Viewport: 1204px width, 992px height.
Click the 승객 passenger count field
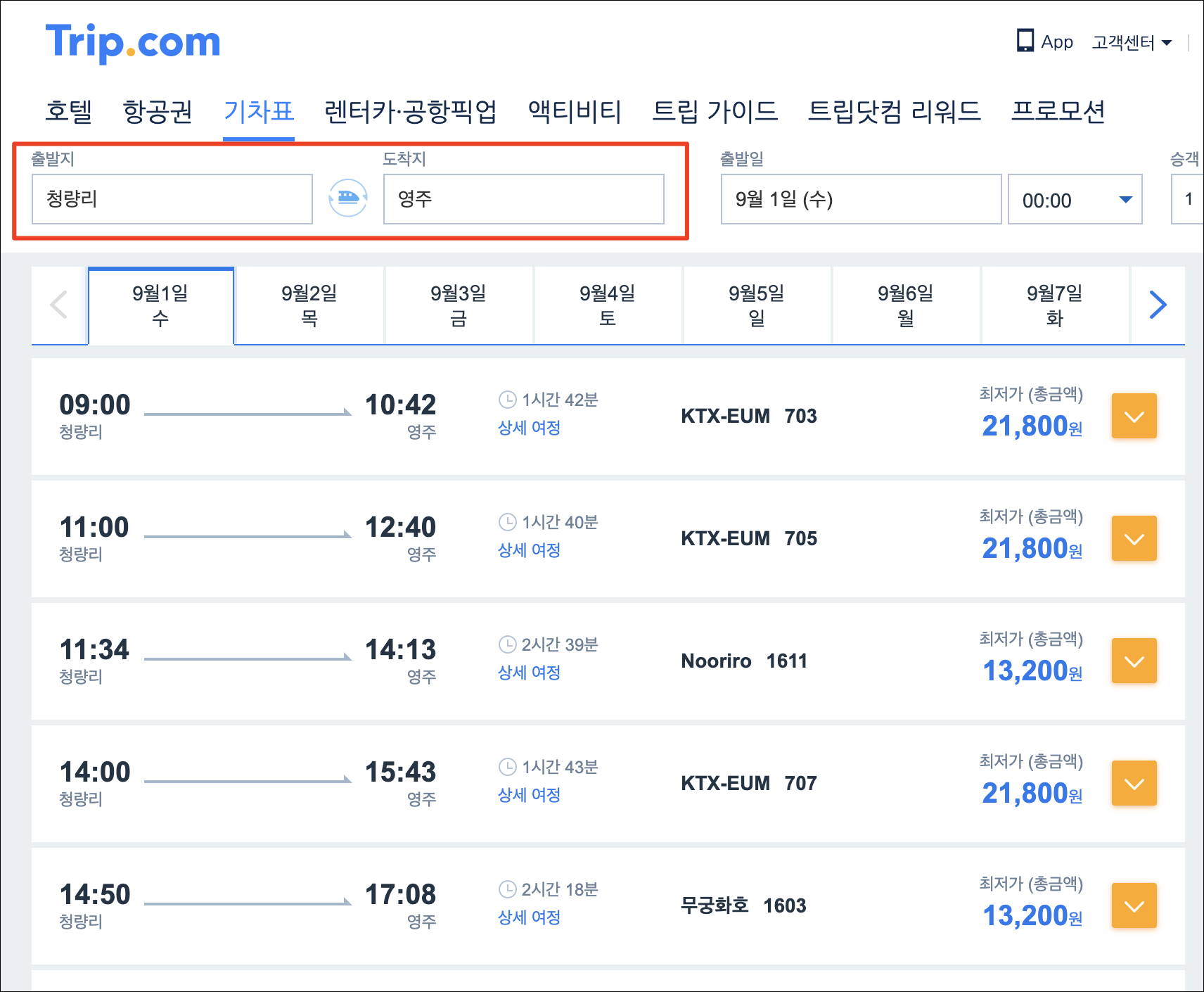(1188, 199)
